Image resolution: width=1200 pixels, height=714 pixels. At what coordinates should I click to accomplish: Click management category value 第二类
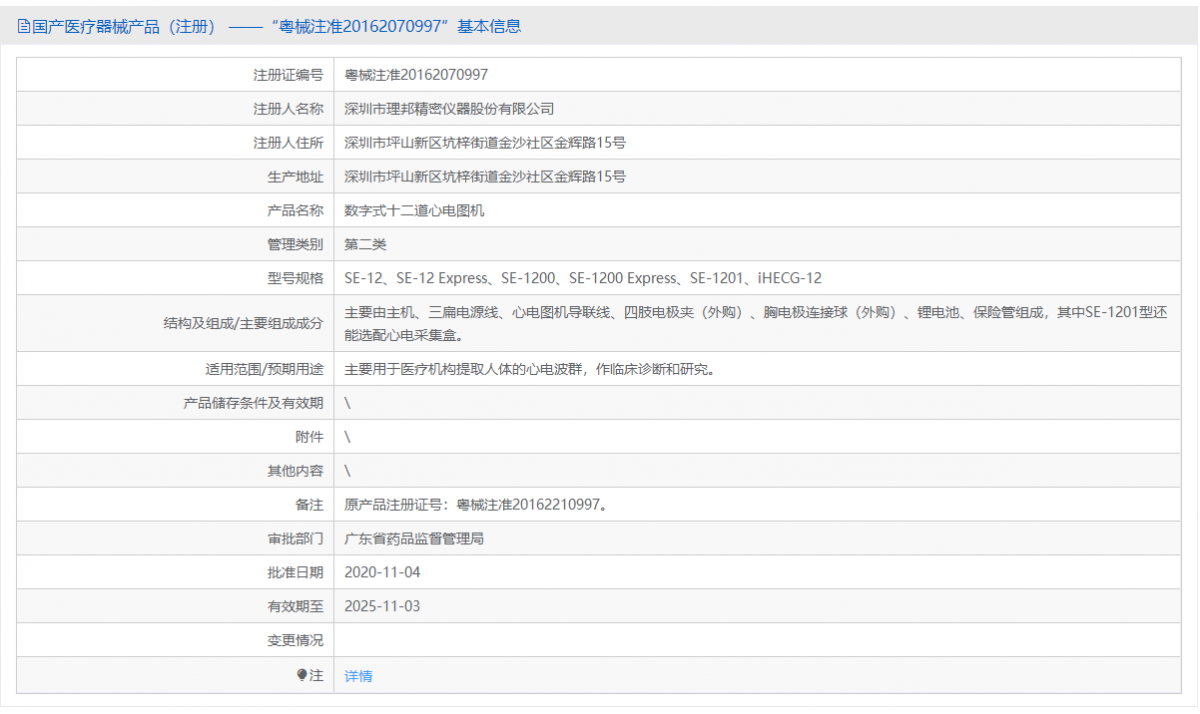point(365,245)
